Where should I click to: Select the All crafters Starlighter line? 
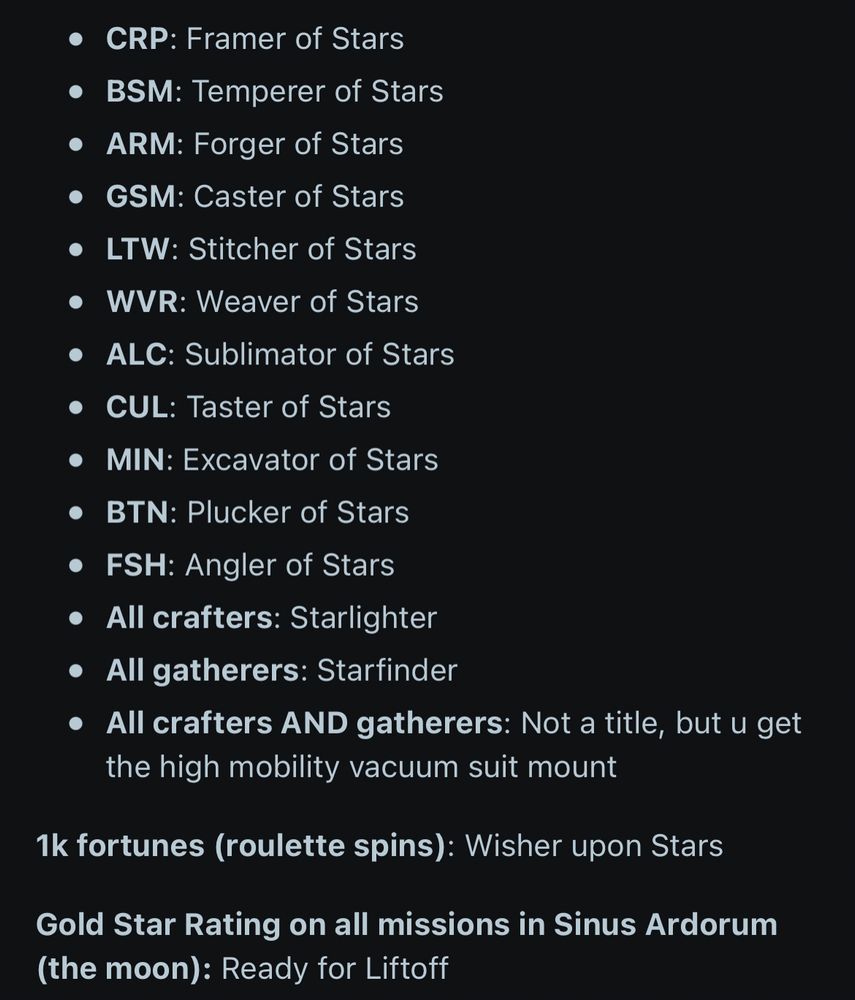coord(271,617)
